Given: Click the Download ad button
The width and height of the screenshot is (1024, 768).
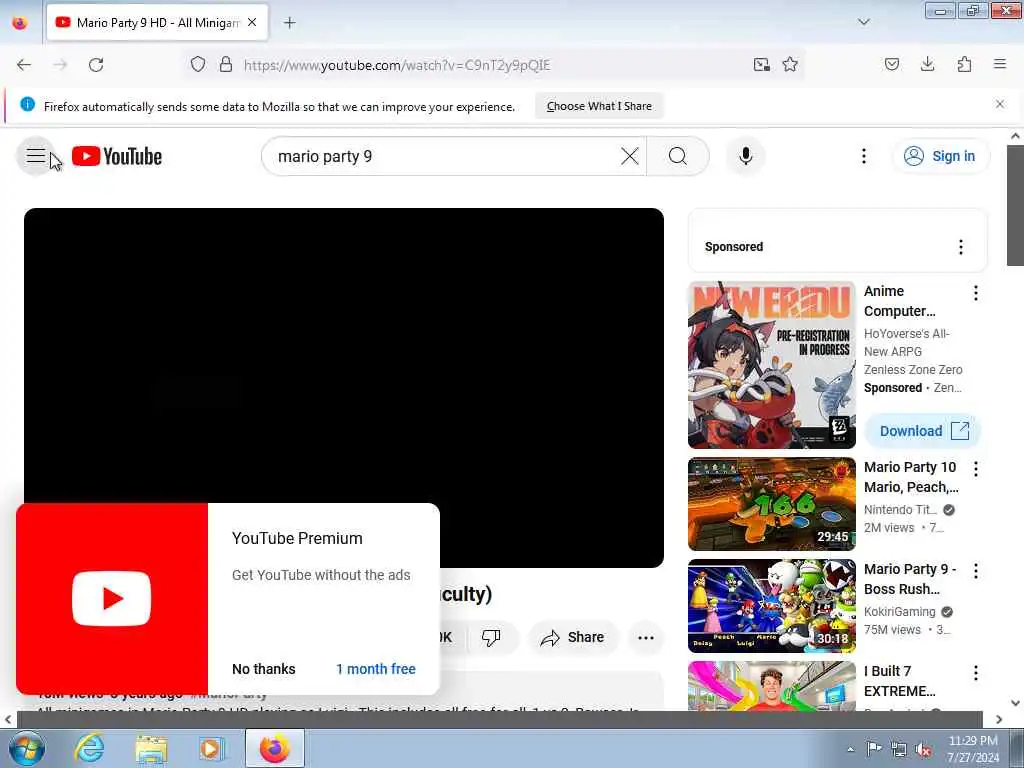Looking at the screenshot, I should tap(923, 431).
